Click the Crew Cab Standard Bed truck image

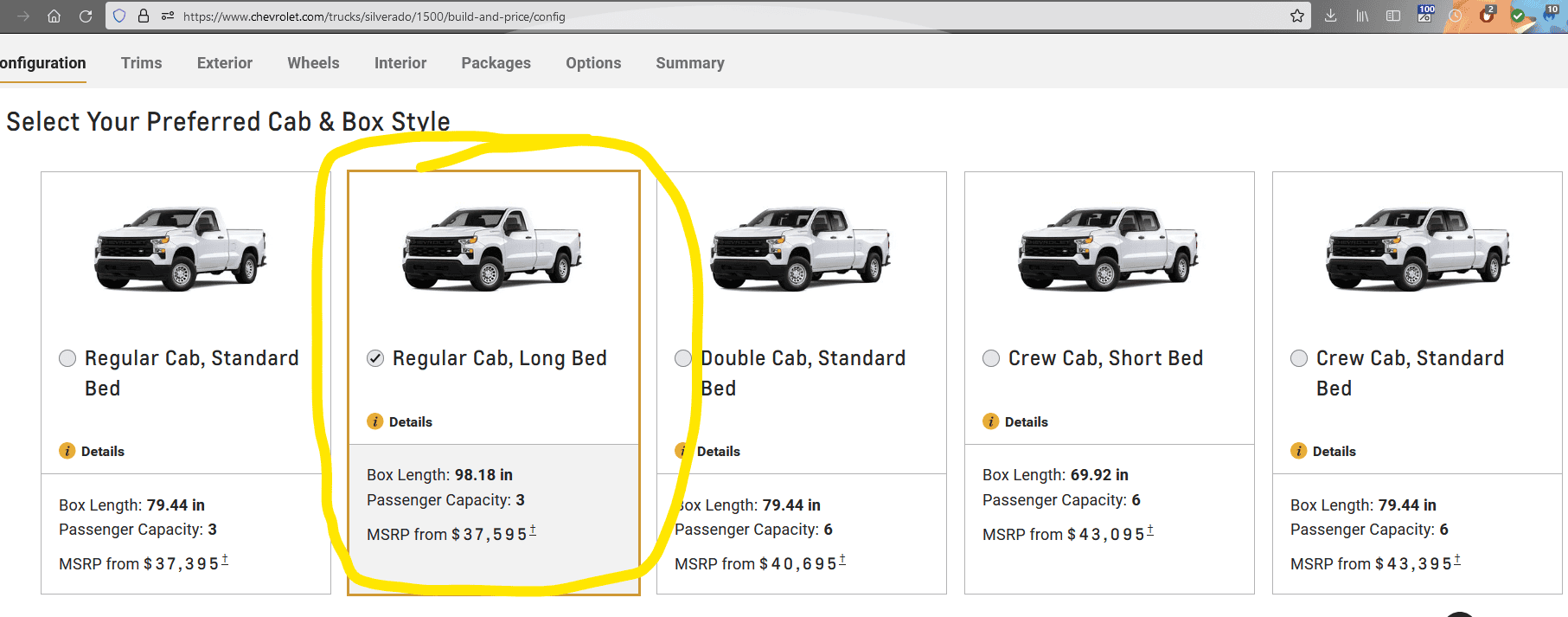(x=1418, y=247)
